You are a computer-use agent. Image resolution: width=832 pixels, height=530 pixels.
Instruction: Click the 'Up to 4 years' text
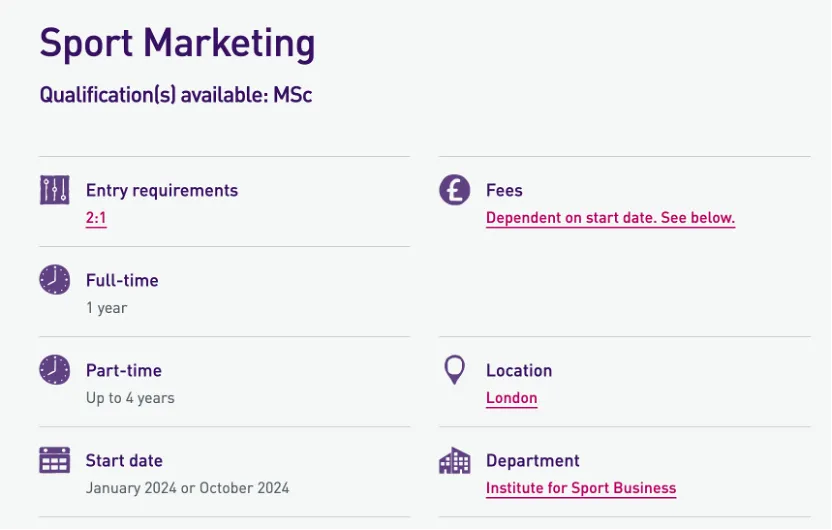coord(130,398)
